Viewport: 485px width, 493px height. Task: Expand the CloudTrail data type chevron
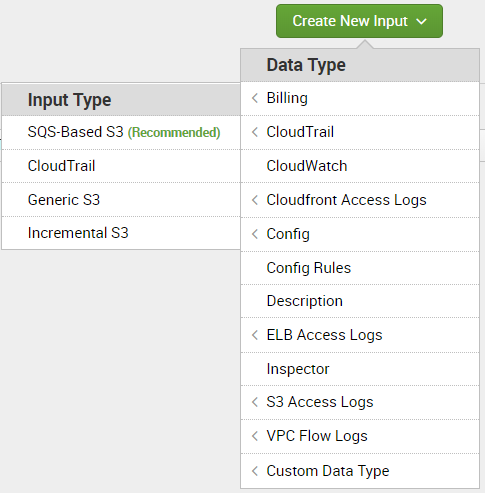[x=255, y=132]
